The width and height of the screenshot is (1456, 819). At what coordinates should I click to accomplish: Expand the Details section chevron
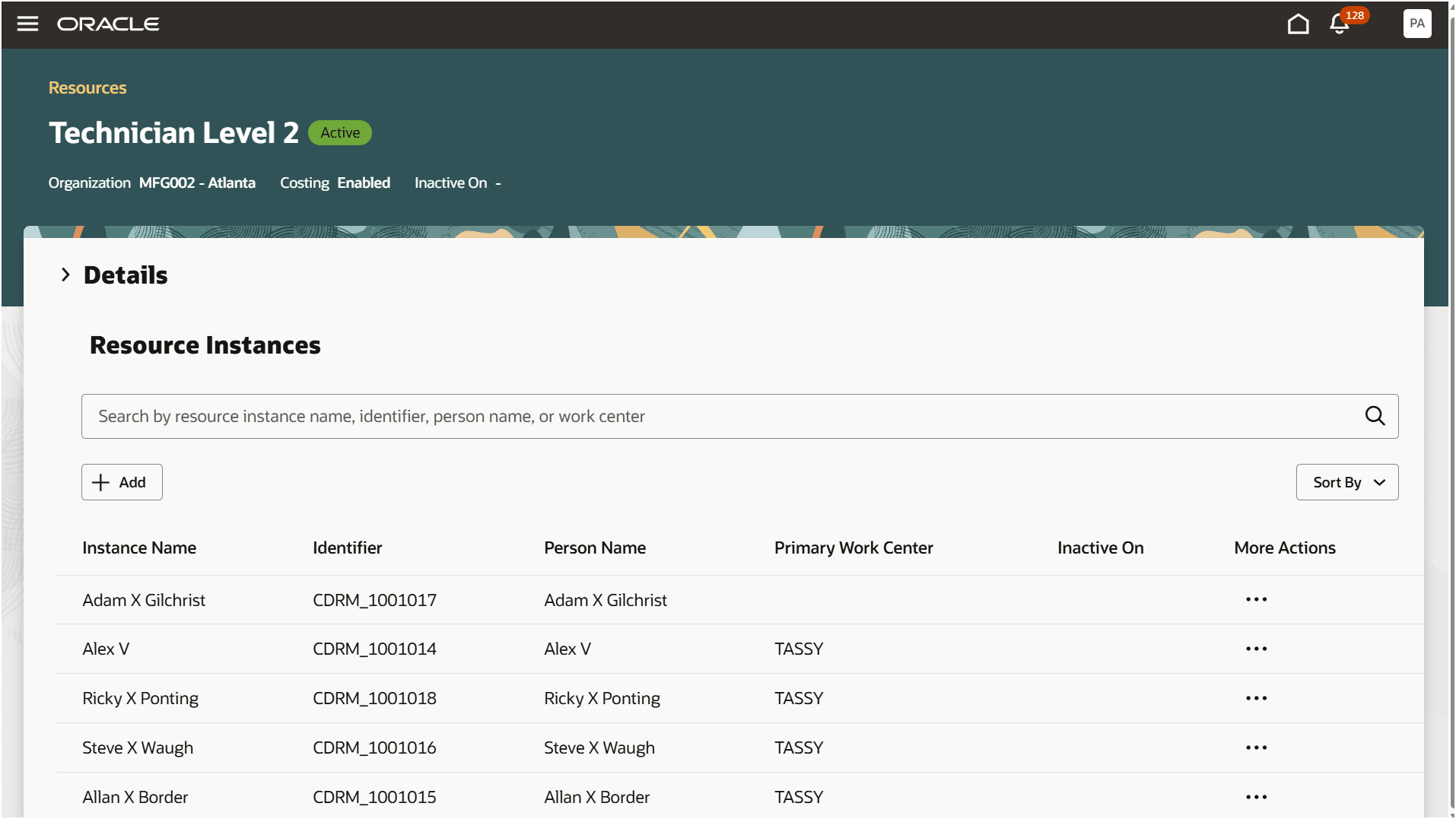tap(65, 275)
